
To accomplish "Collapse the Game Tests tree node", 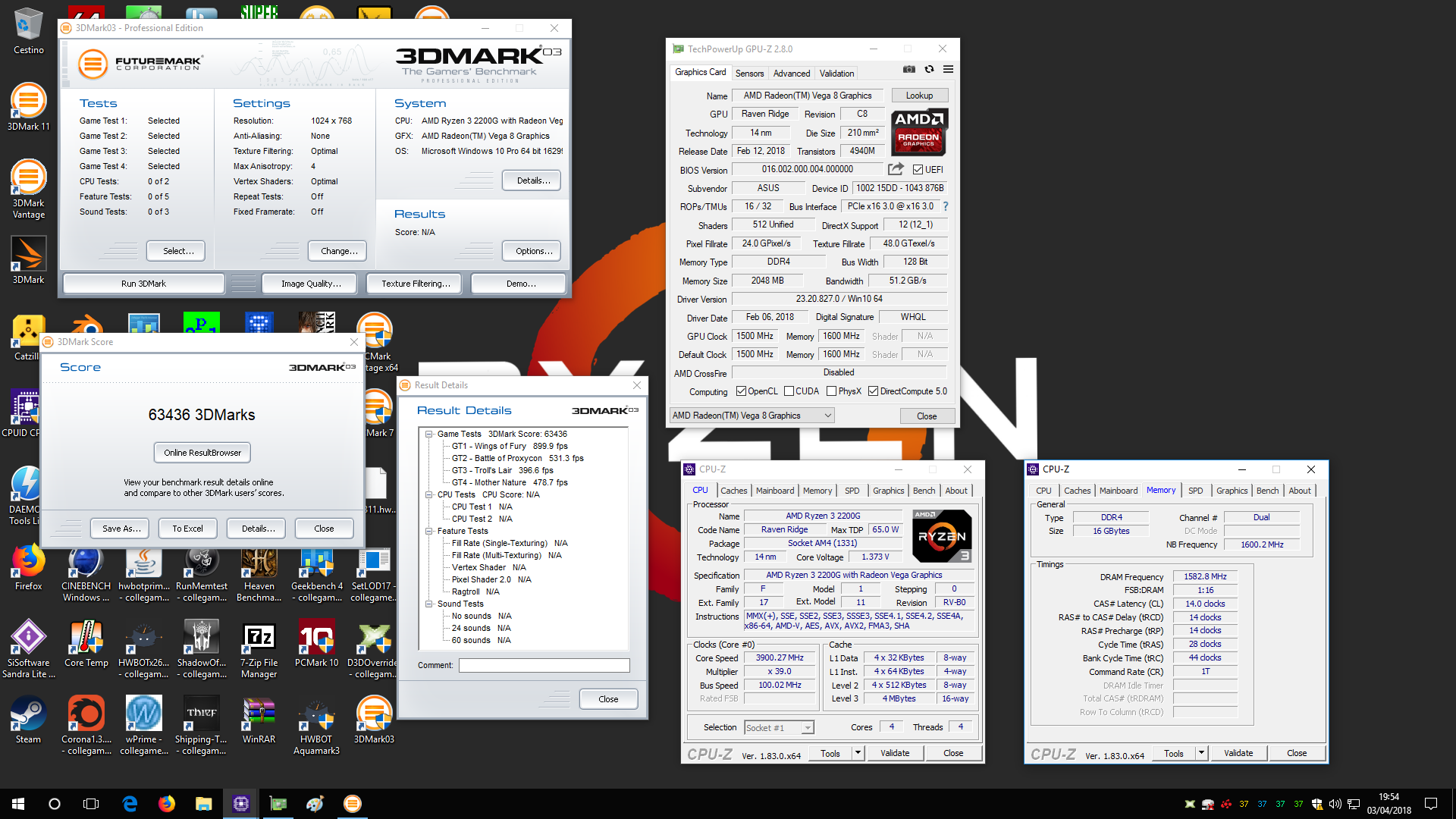I will (428, 434).
